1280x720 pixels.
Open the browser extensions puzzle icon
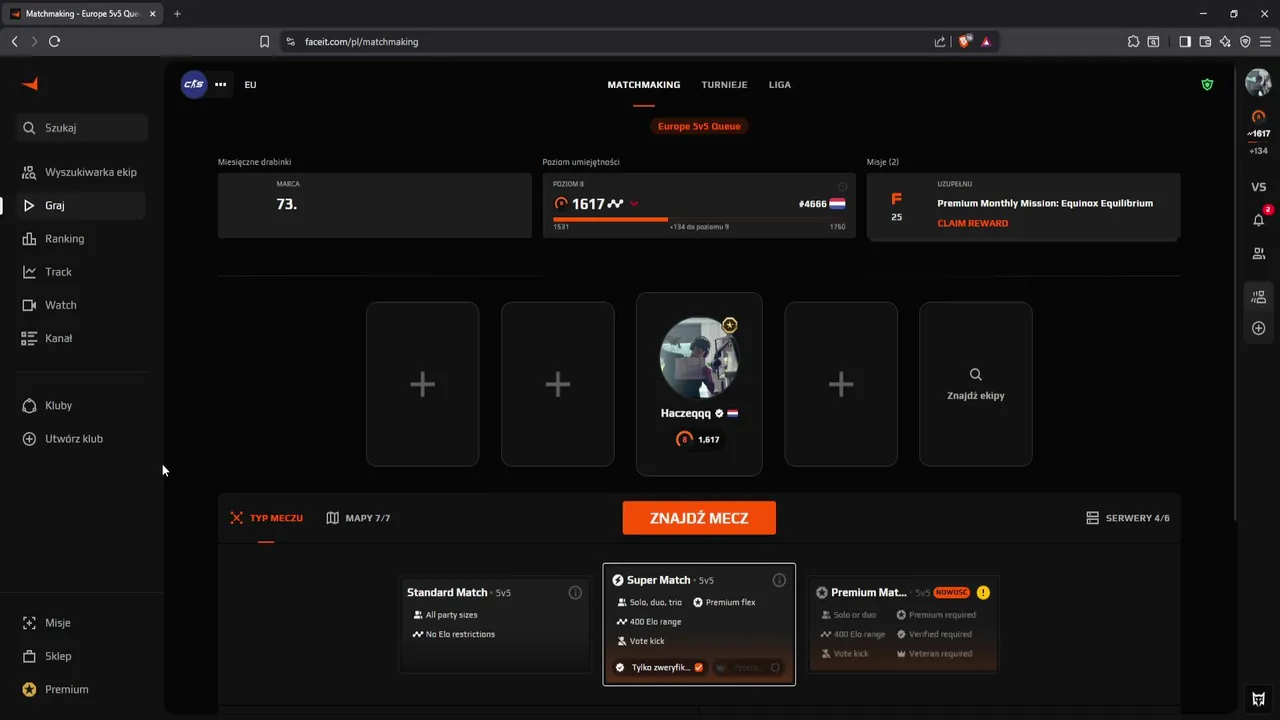(x=1133, y=41)
